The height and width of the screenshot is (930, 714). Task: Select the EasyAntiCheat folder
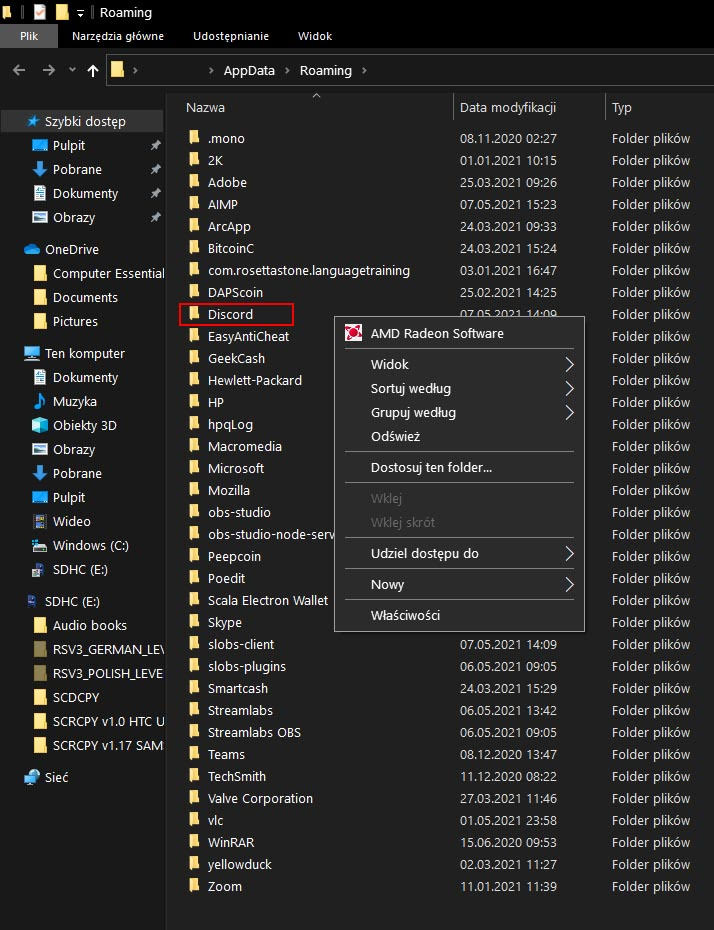point(248,336)
